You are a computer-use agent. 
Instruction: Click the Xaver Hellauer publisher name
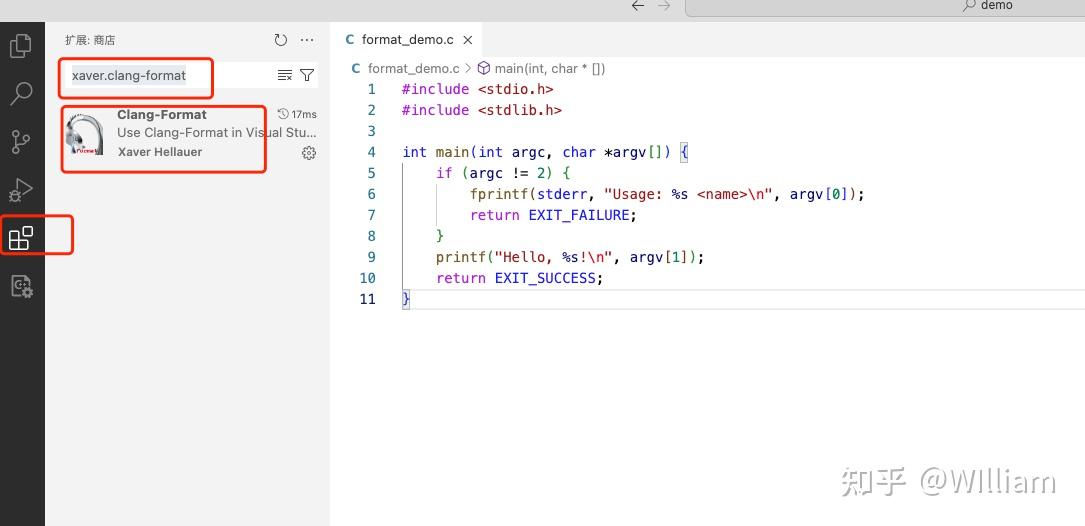pyautogui.click(x=160, y=152)
